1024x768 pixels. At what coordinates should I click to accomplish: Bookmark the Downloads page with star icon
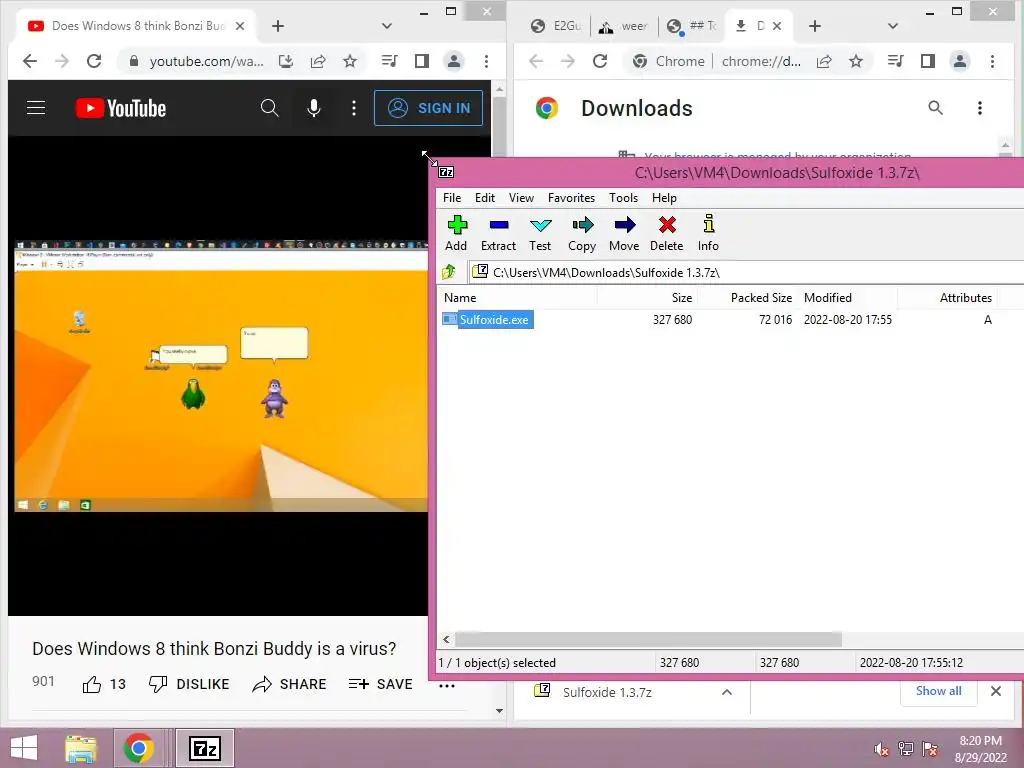point(856,61)
